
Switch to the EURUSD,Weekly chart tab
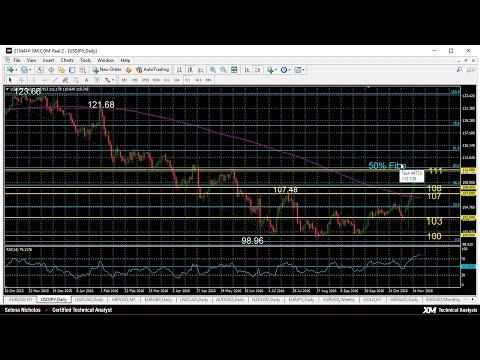coord(339,300)
